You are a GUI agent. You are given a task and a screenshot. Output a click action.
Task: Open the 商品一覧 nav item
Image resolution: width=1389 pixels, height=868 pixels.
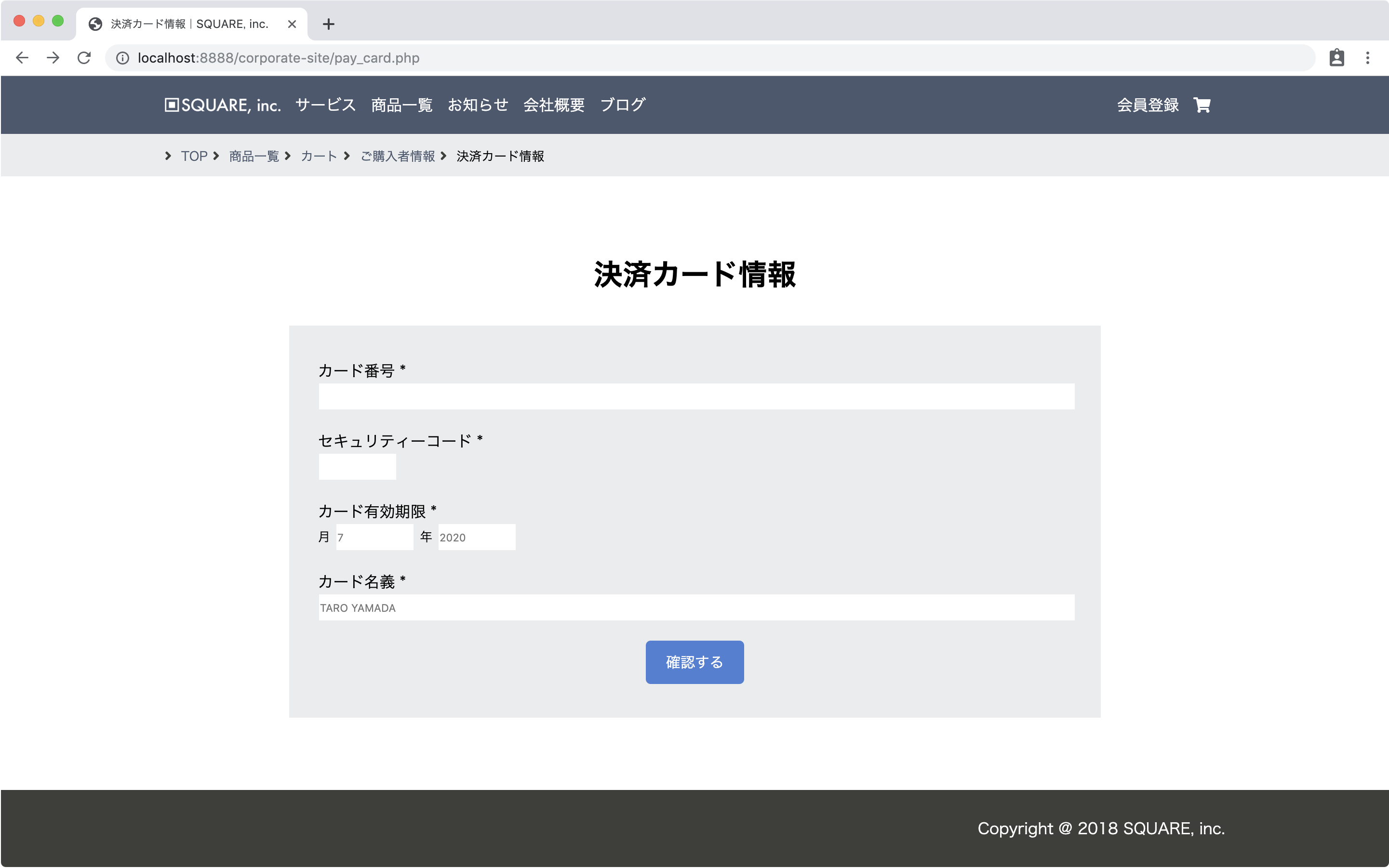pyautogui.click(x=401, y=105)
